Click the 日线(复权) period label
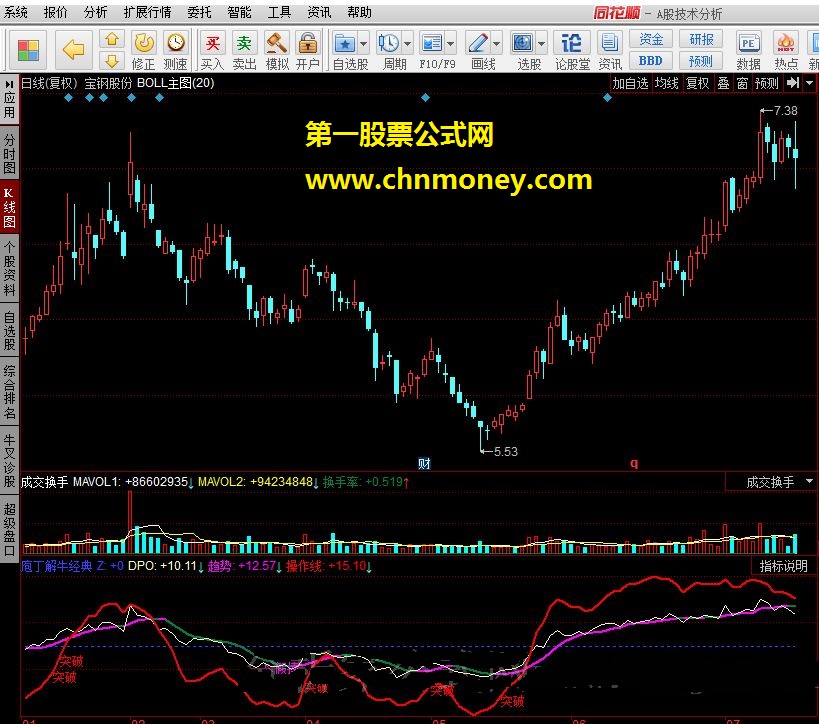Screen dimensions: 819x724 (49, 83)
